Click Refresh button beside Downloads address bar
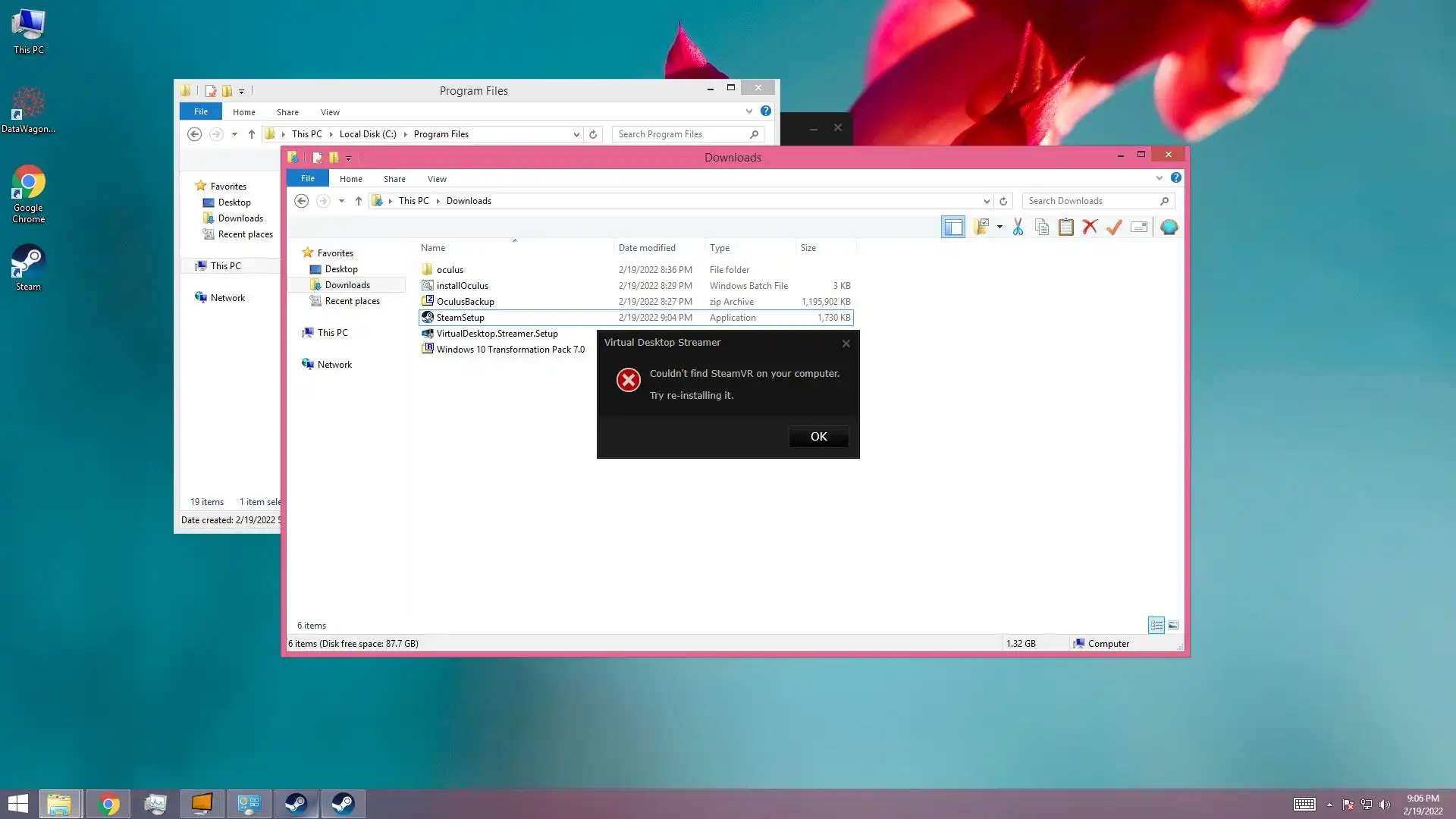This screenshot has width=1456, height=819. 1003,201
